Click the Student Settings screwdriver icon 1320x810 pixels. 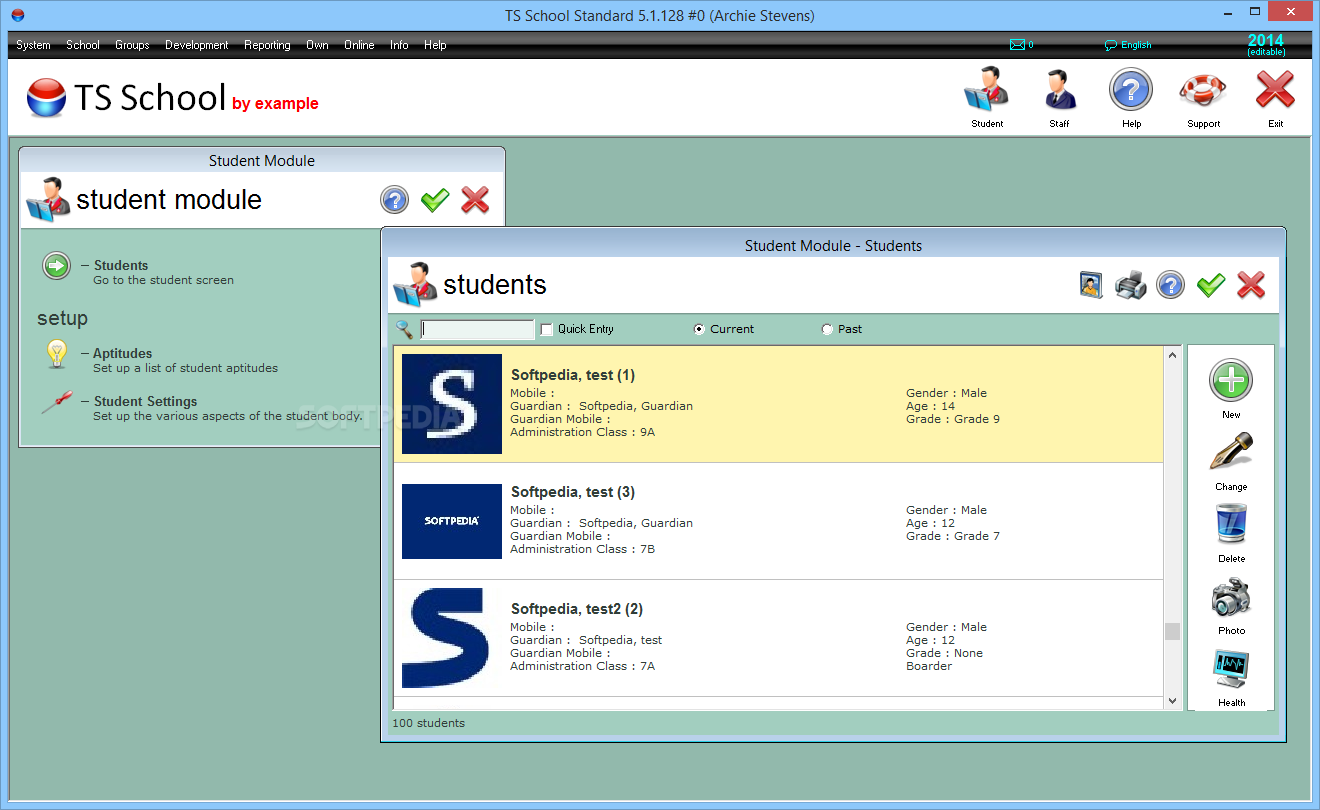point(56,402)
